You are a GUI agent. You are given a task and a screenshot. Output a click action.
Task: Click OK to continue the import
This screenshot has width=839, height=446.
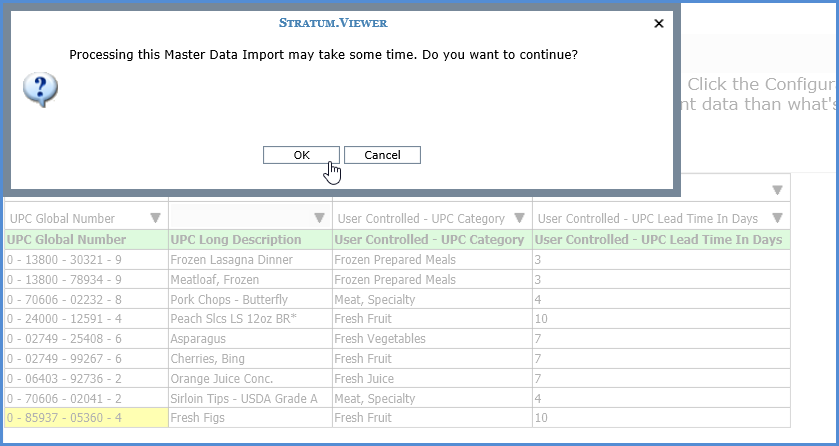click(301, 155)
